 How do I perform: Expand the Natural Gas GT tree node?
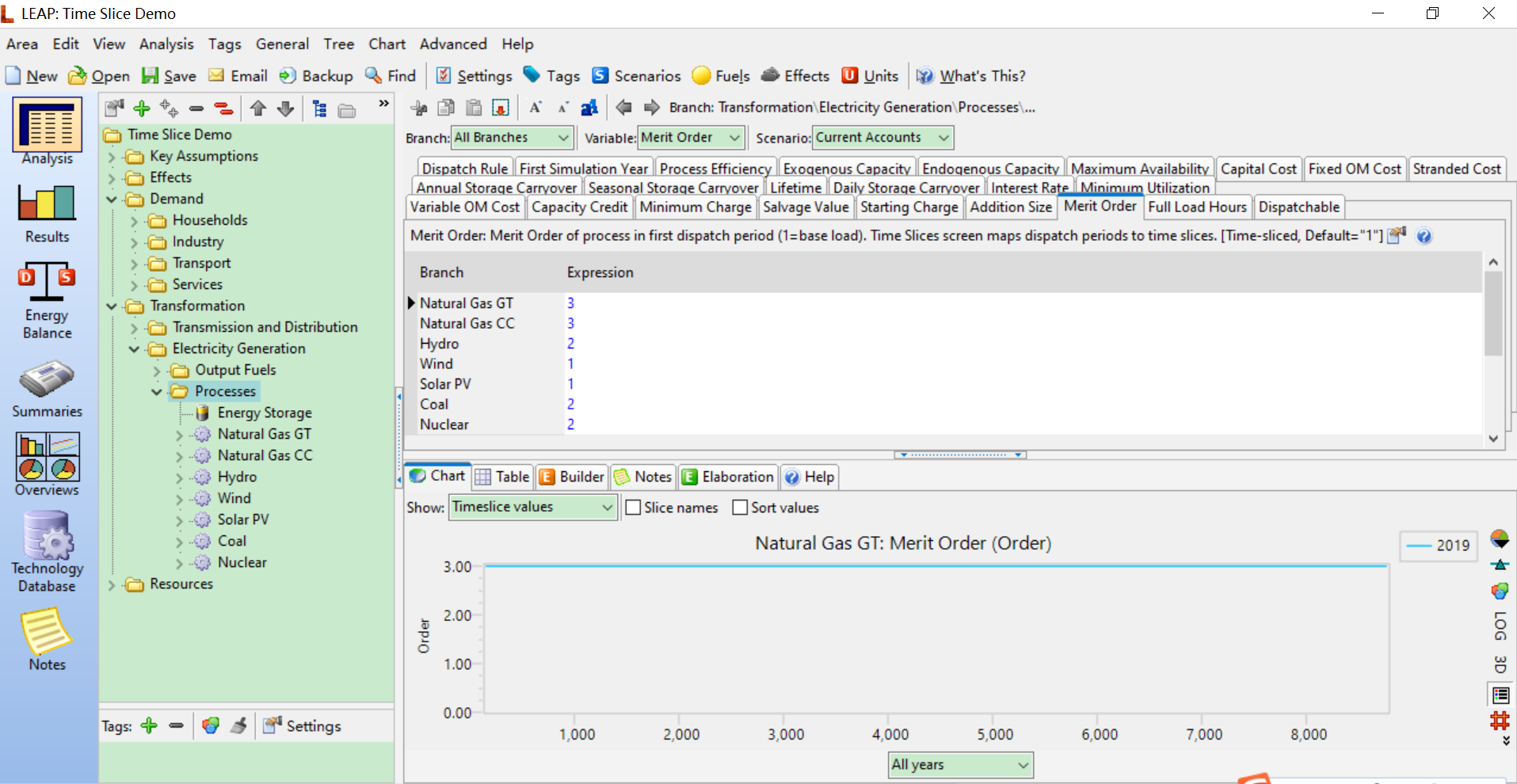(179, 435)
